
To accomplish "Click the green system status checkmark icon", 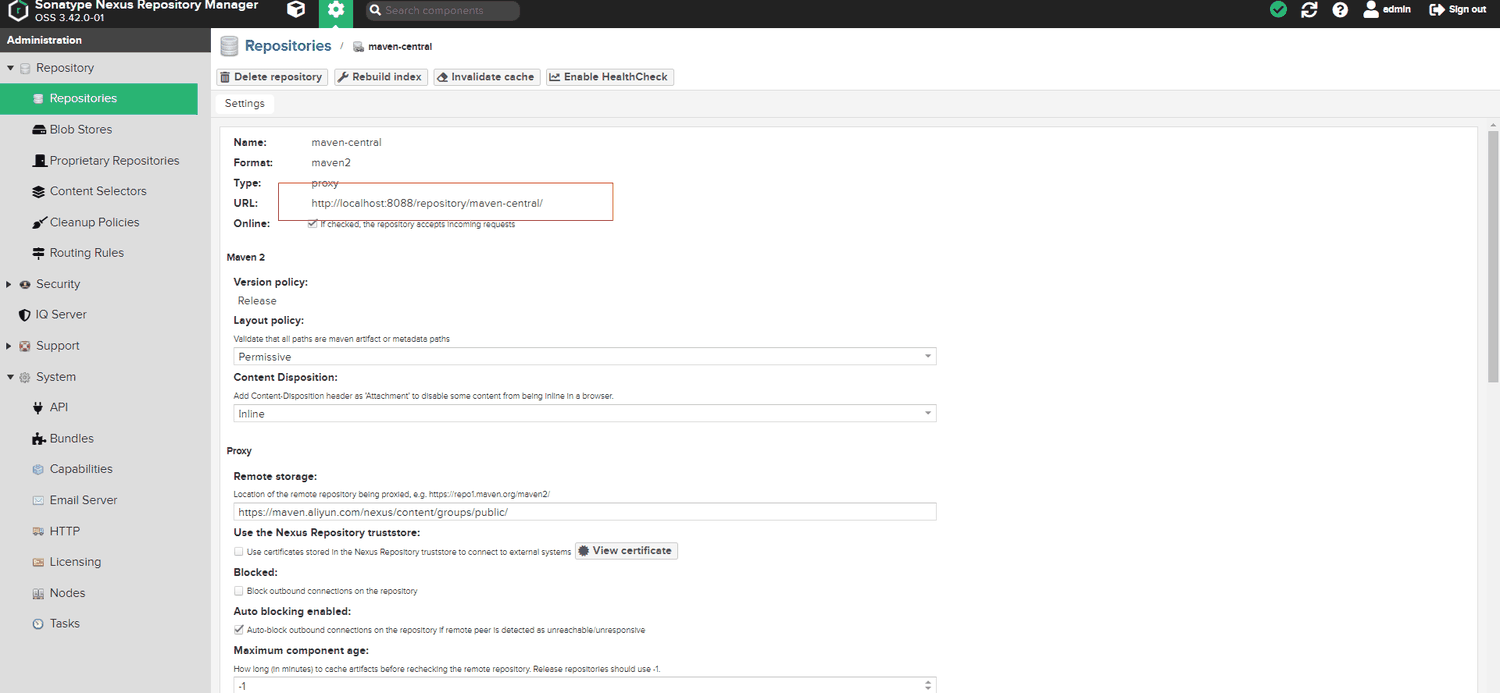I will coord(1278,9).
